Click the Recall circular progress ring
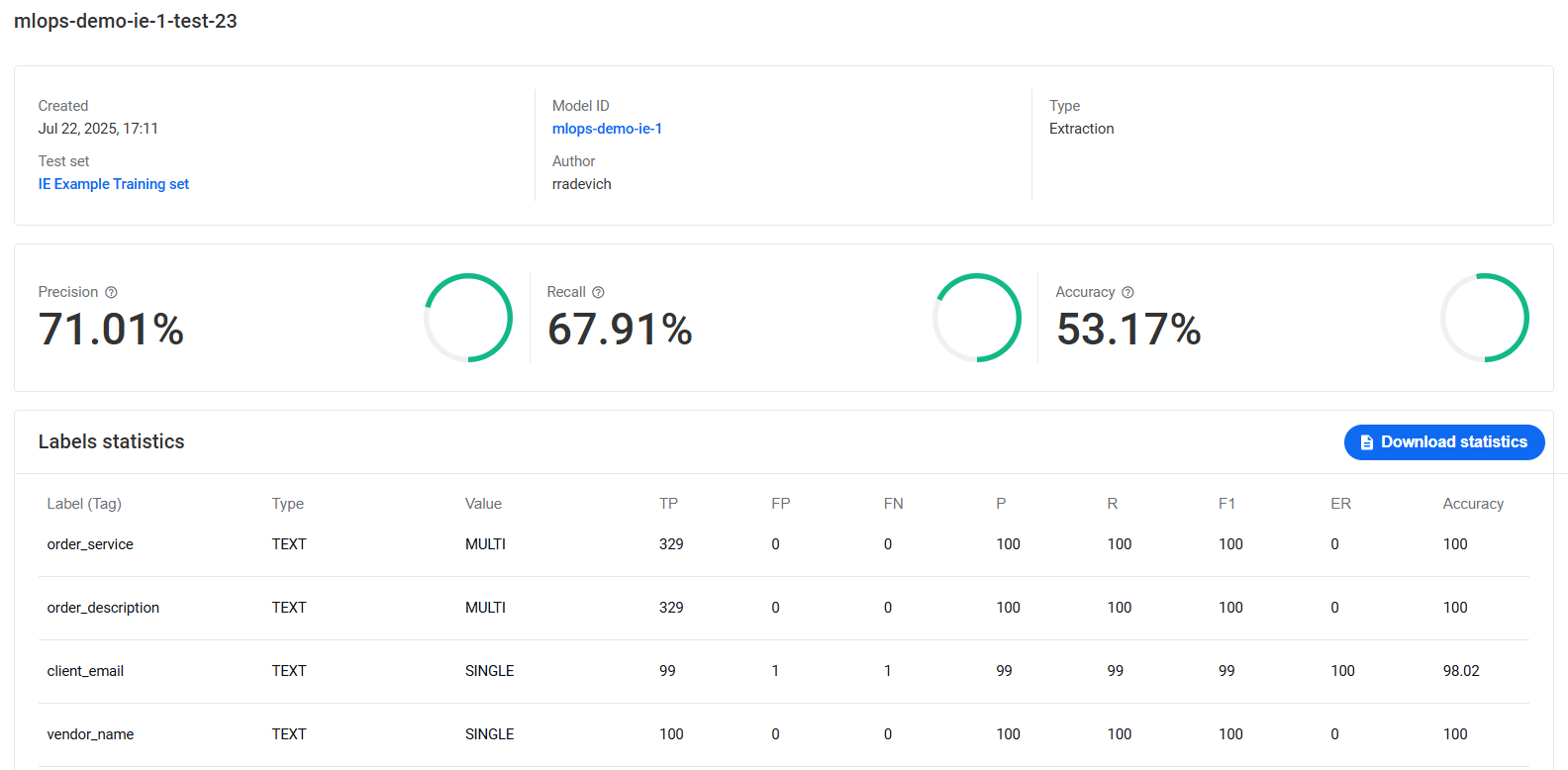This screenshot has height=770, width=1568. pyautogui.click(x=977, y=318)
